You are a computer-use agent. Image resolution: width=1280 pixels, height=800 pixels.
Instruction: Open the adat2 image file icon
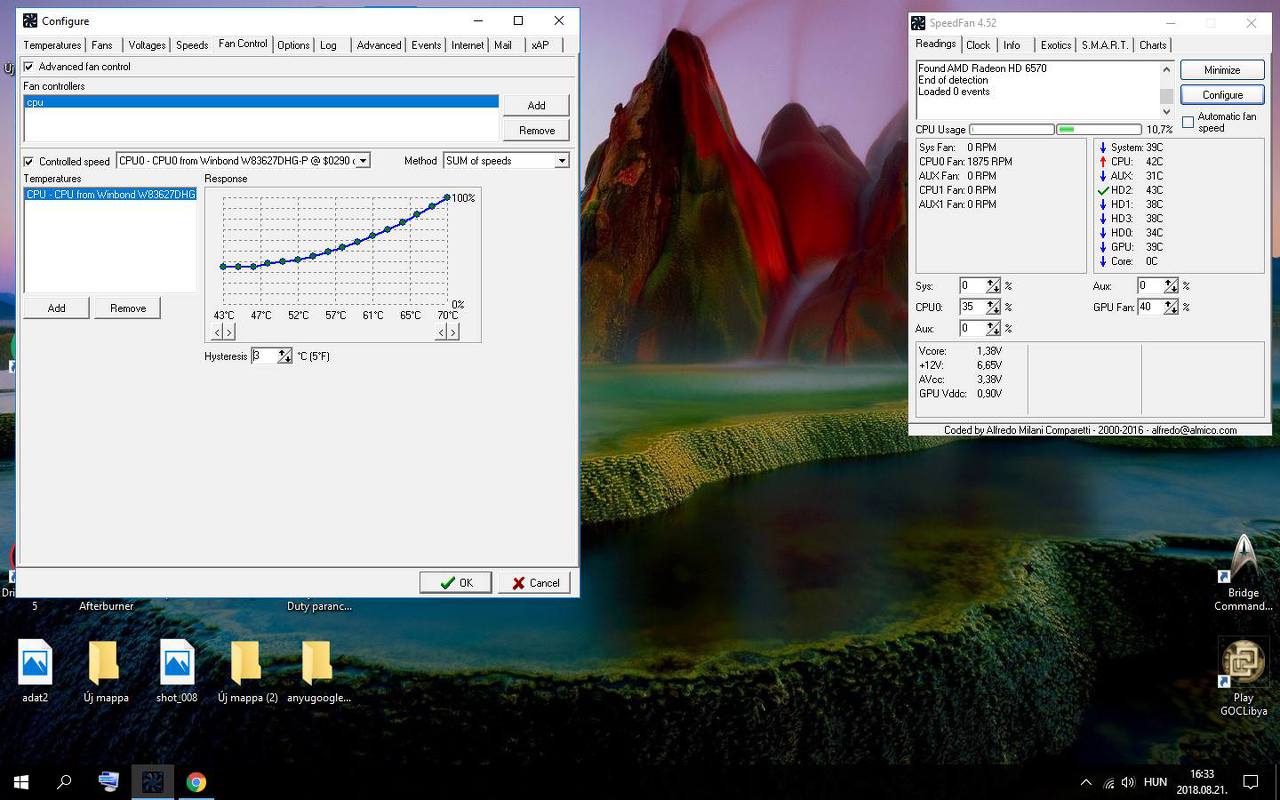35,663
